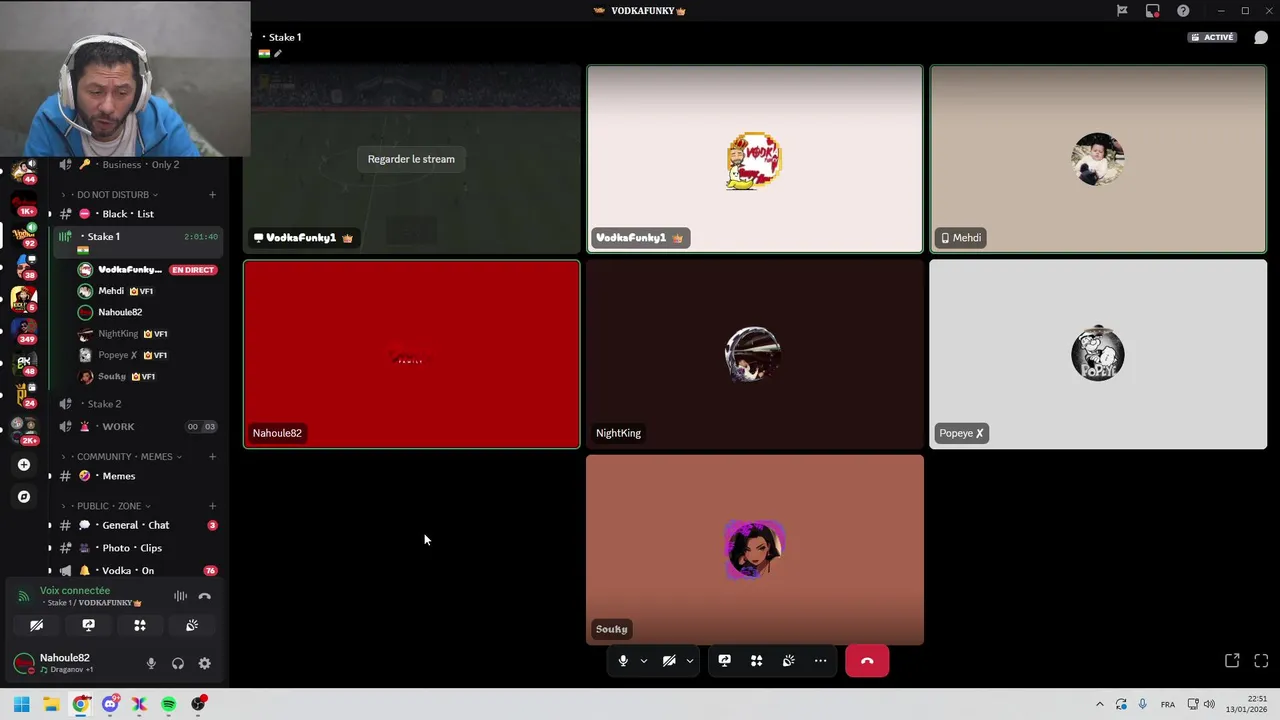
Task: Open microphone input options arrow in call bar
Action: coord(643,661)
